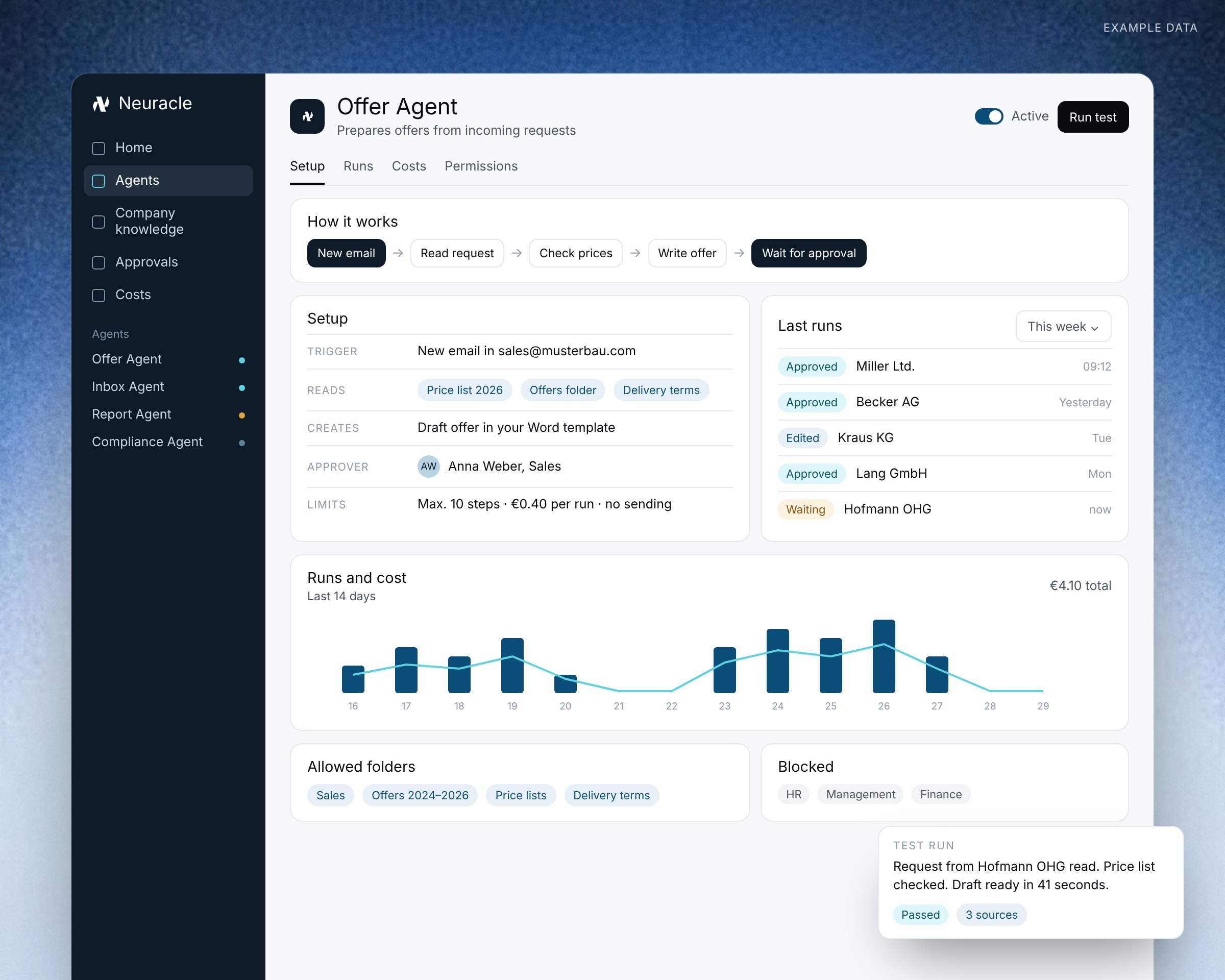Viewport: 1225px width, 980px height.
Task: Click the Home sidebar icon
Action: (99, 149)
